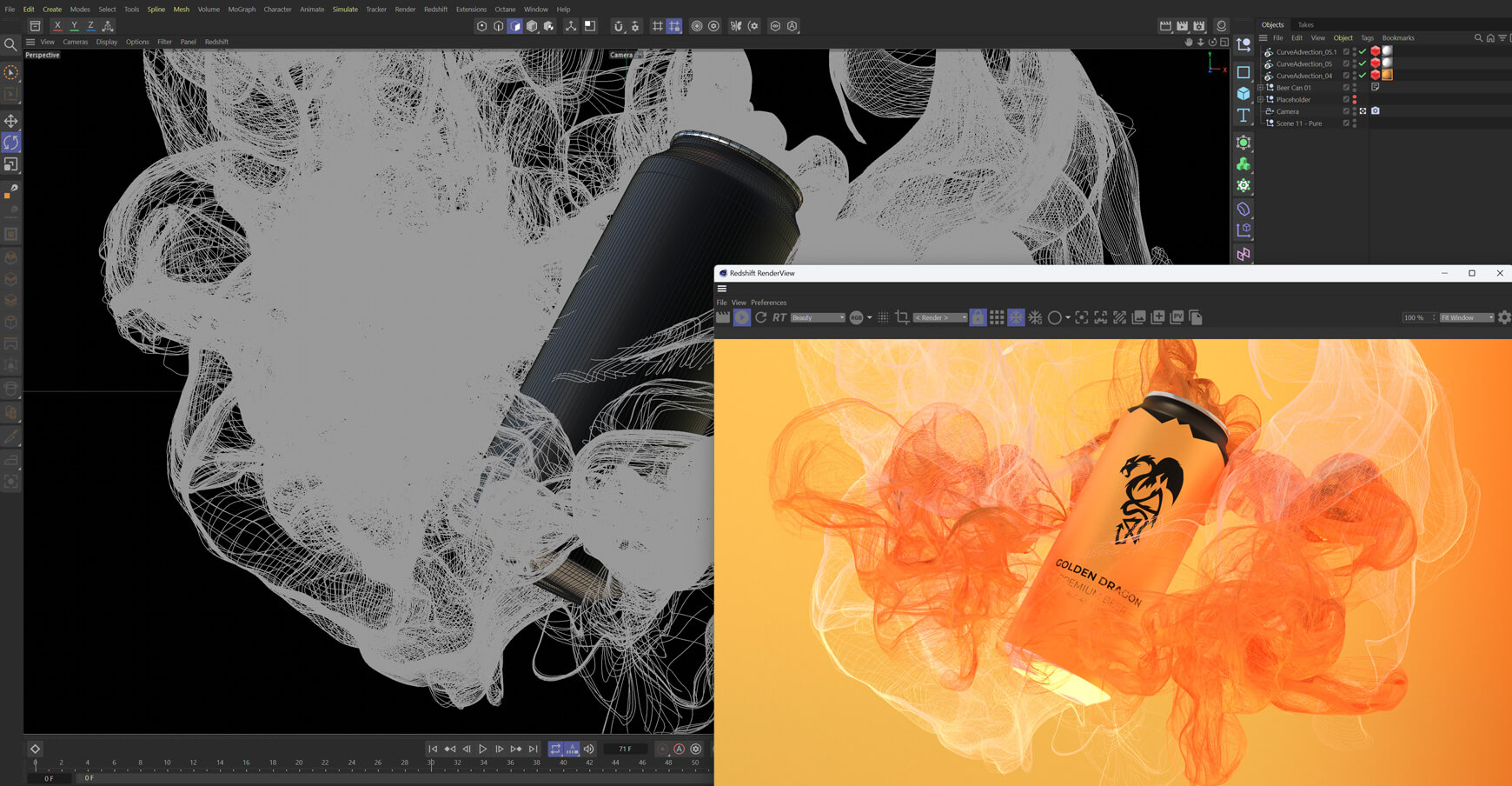This screenshot has height=786, width=1512.
Task: Click the Refresh render icon in RenderView
Action: tap(761, 318)
